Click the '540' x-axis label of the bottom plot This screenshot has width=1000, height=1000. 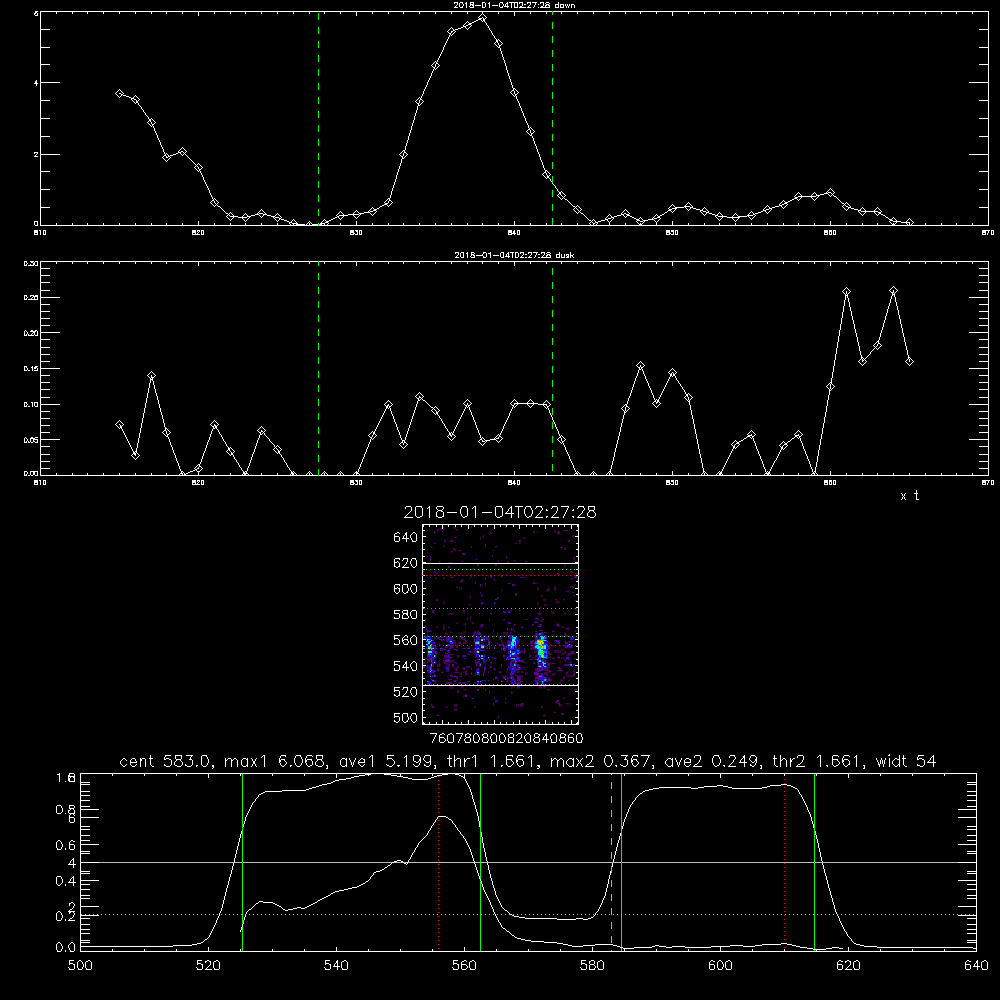click(x=336, y=966)
